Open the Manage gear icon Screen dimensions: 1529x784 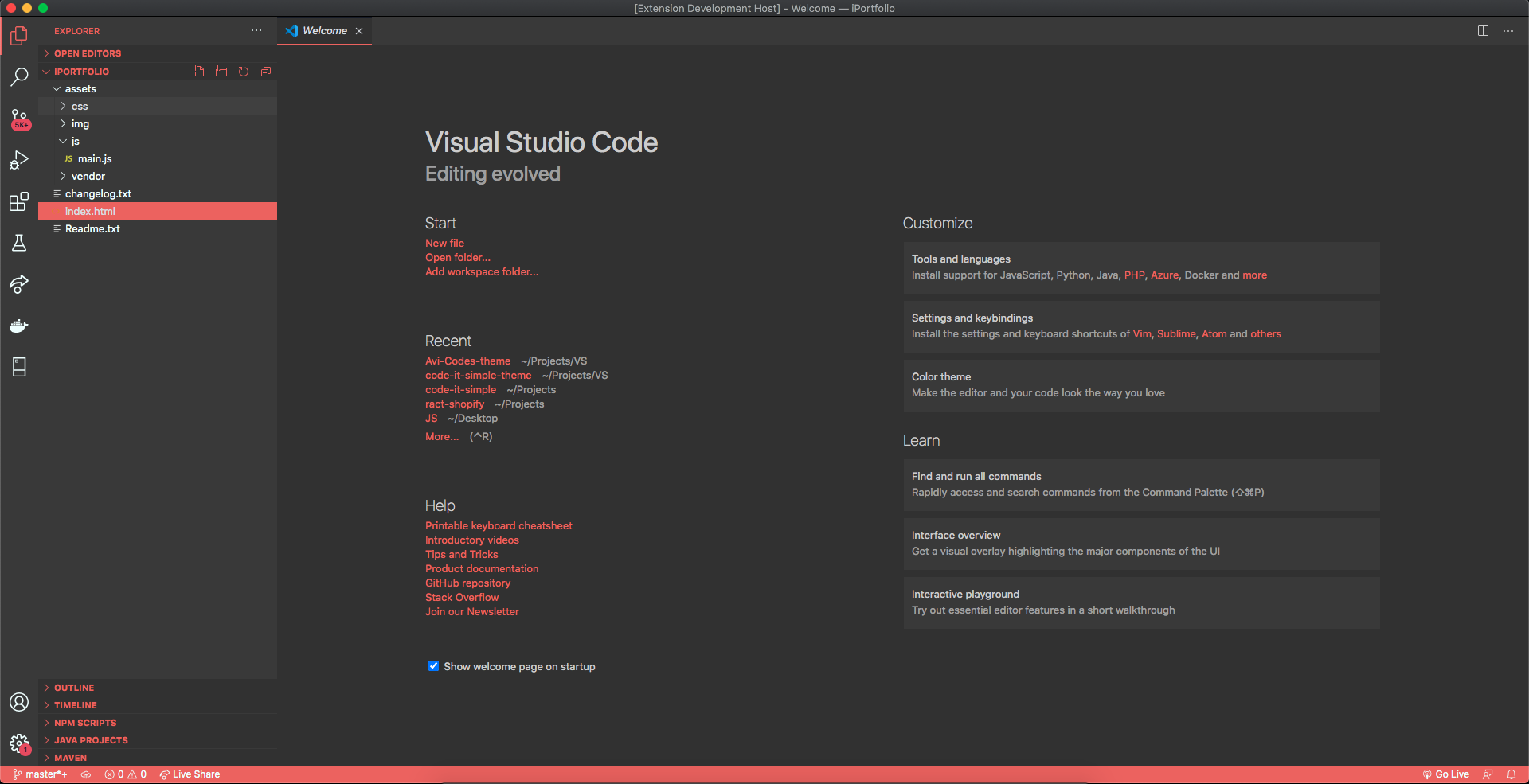tap(19, 743)
